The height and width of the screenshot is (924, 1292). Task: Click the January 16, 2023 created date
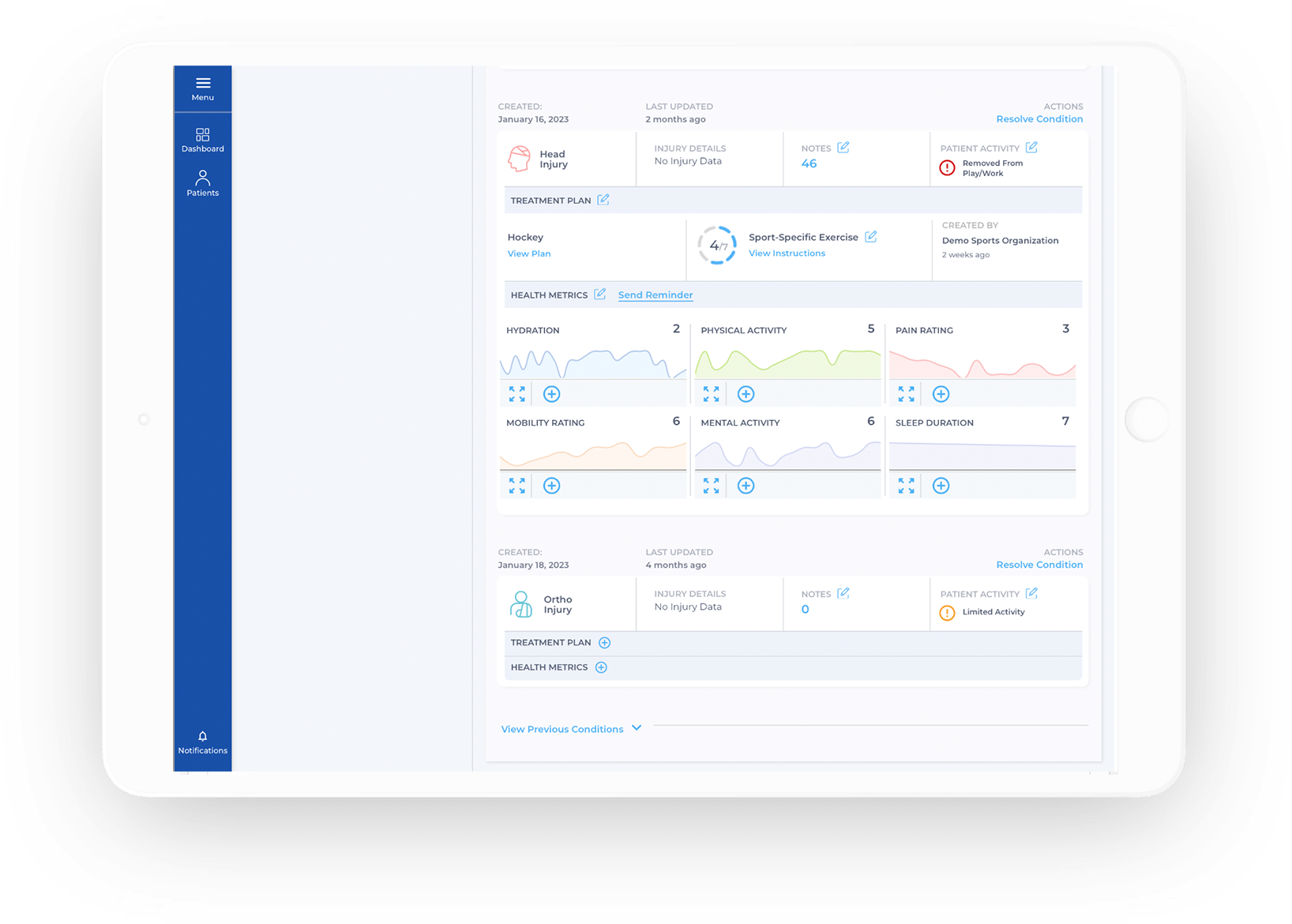[533, 119]
